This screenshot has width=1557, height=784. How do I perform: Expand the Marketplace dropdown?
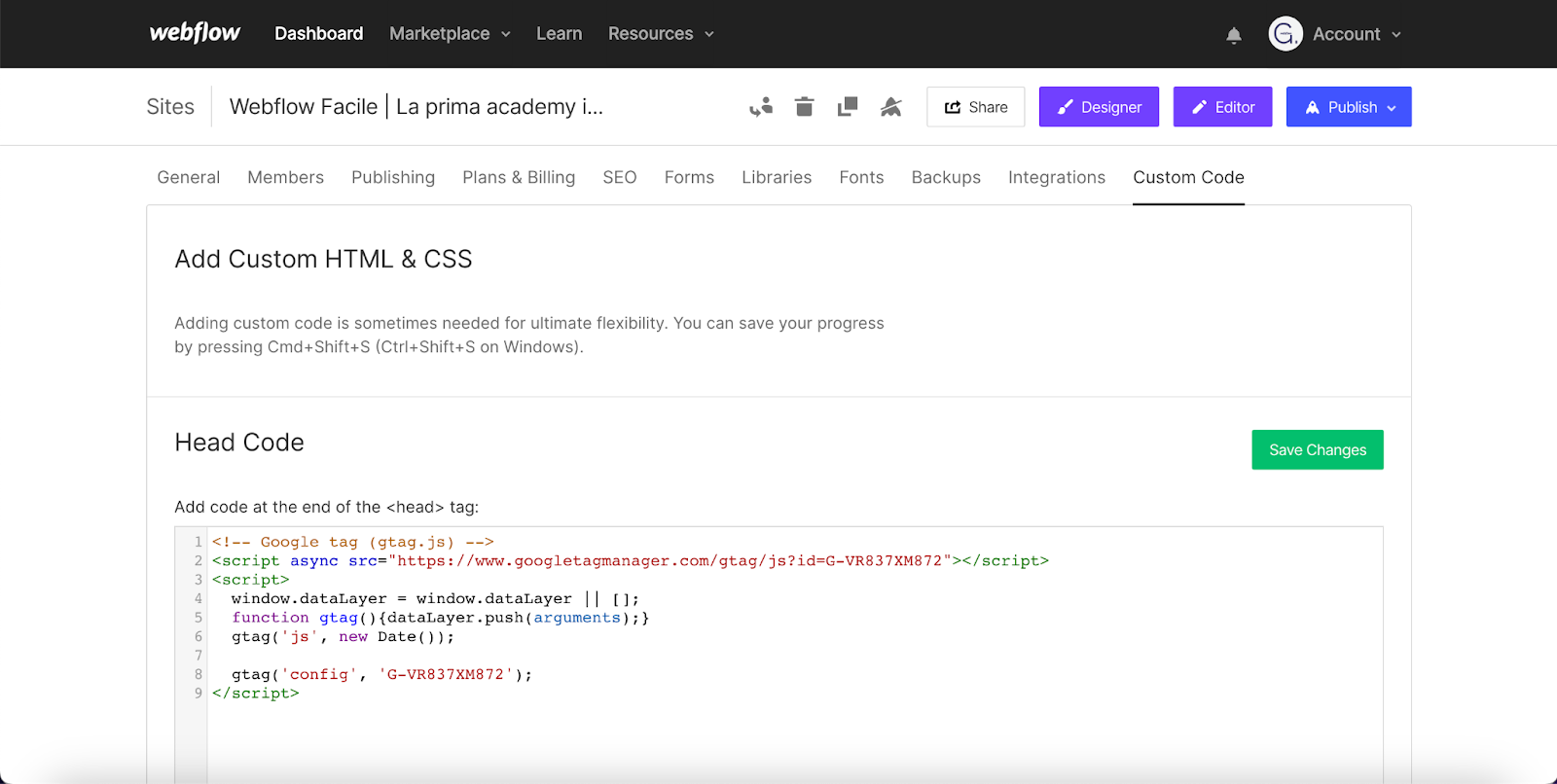tap(450, 34)
